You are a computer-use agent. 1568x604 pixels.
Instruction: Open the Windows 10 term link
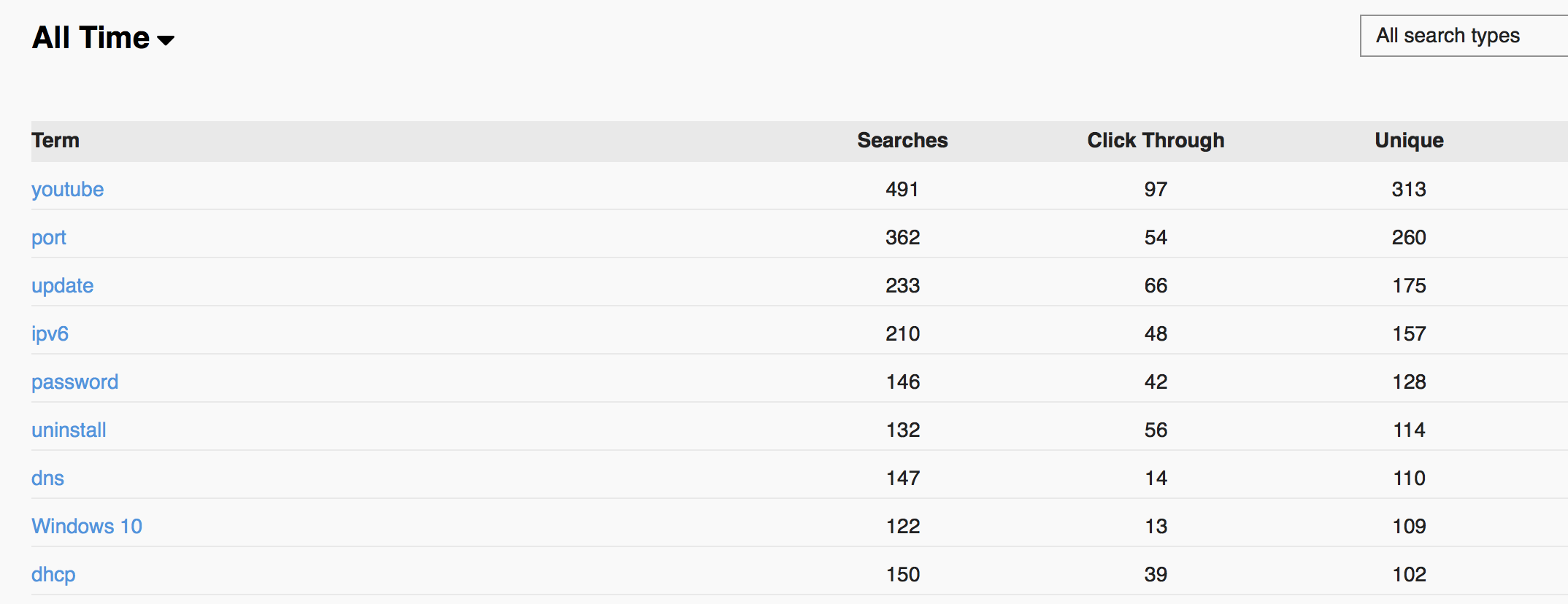point(87,526)
